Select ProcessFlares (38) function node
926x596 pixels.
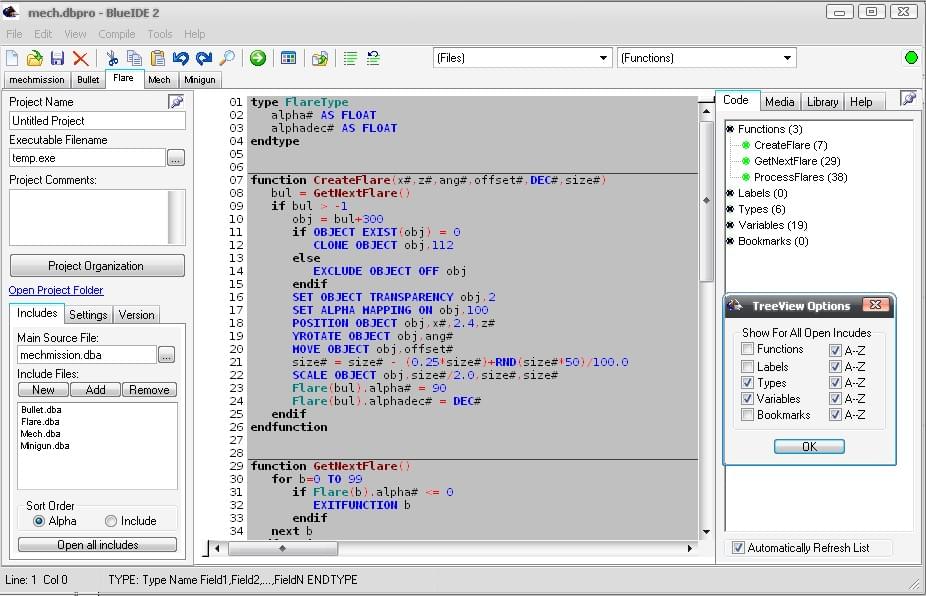tap(800, 177)
